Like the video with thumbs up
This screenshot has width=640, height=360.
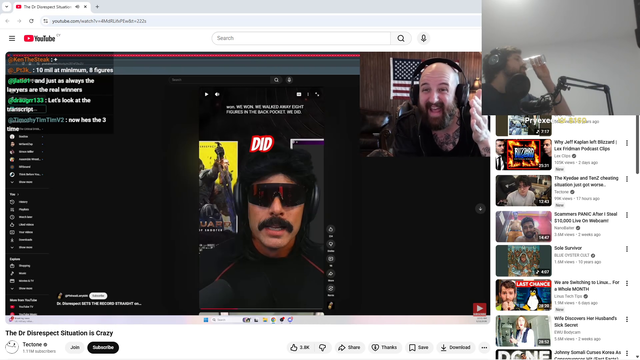click(x=300, y=347)
